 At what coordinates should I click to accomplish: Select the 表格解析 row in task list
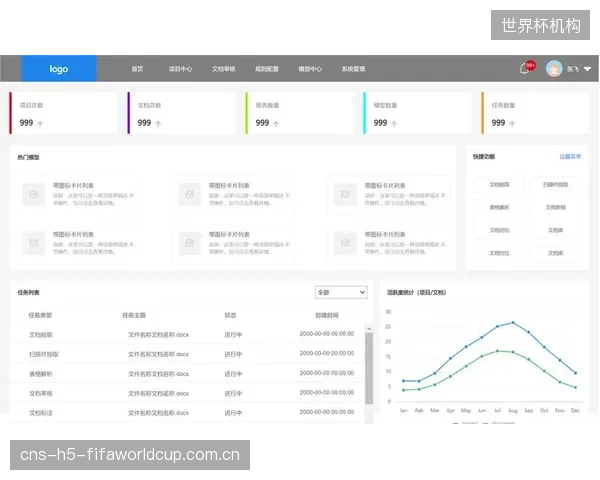188,374
